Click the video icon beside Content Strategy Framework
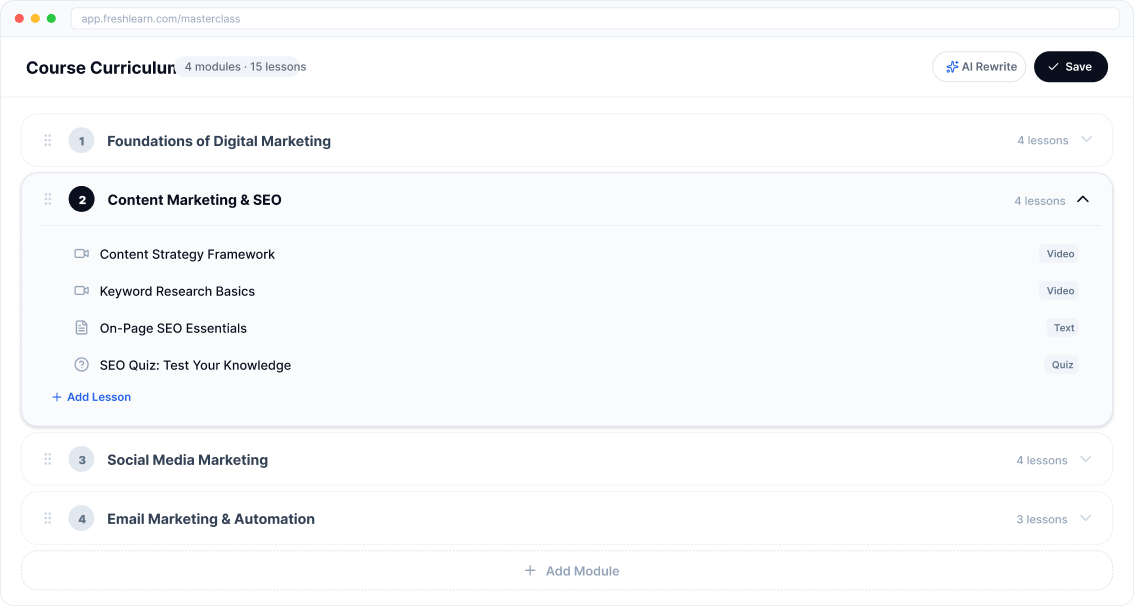 [81, 253]
